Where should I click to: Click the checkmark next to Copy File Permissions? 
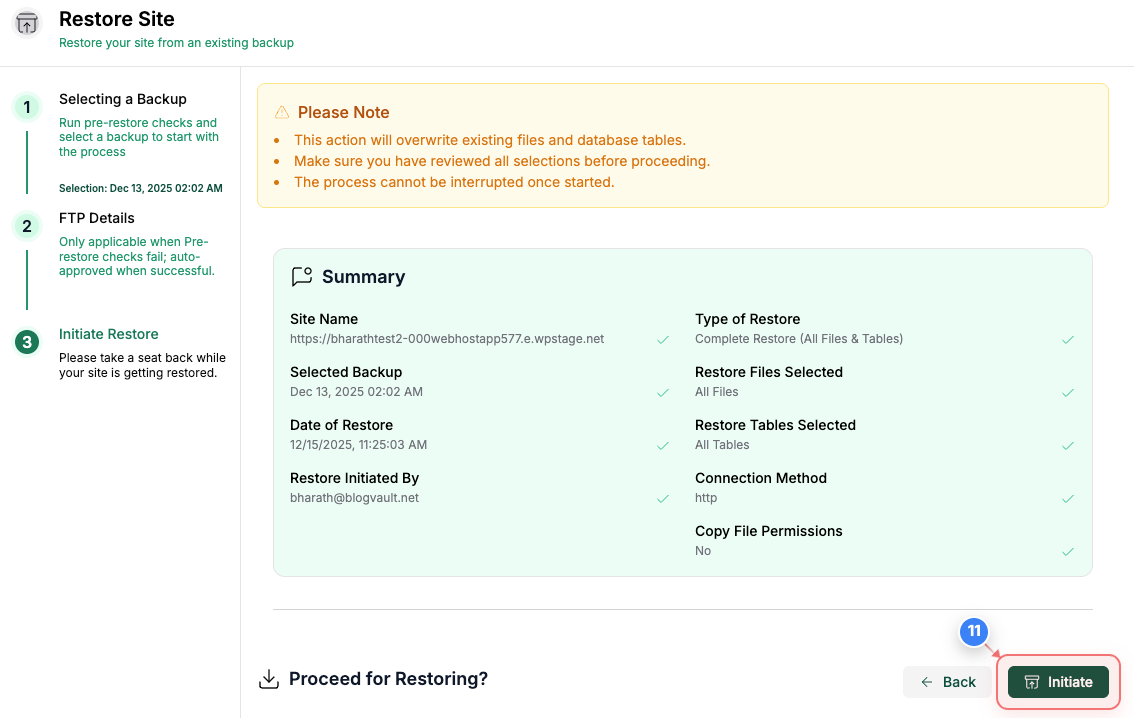1067,551
